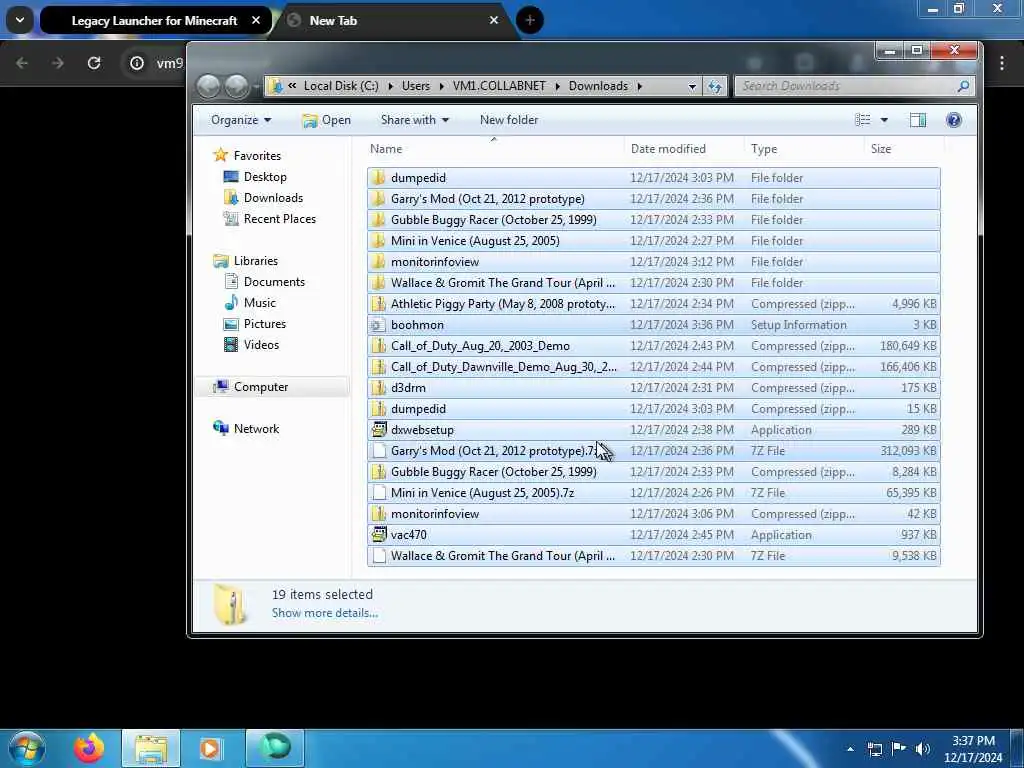Click the network tray icon
Viewport: 1024px width, 768px height.
(875, 749)
